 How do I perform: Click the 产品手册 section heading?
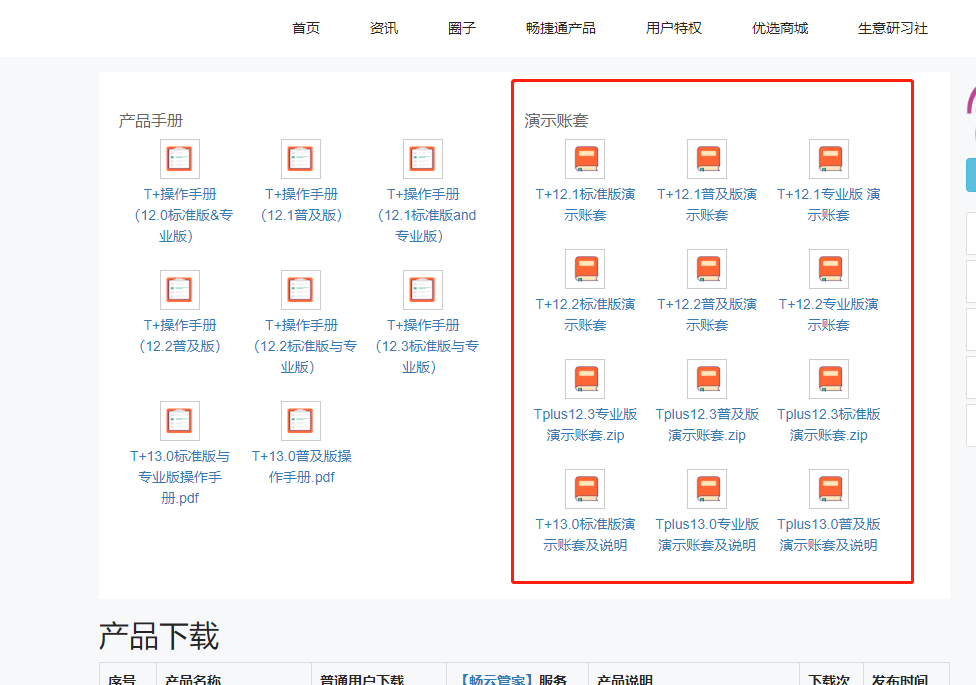click(x=151, y=120)
